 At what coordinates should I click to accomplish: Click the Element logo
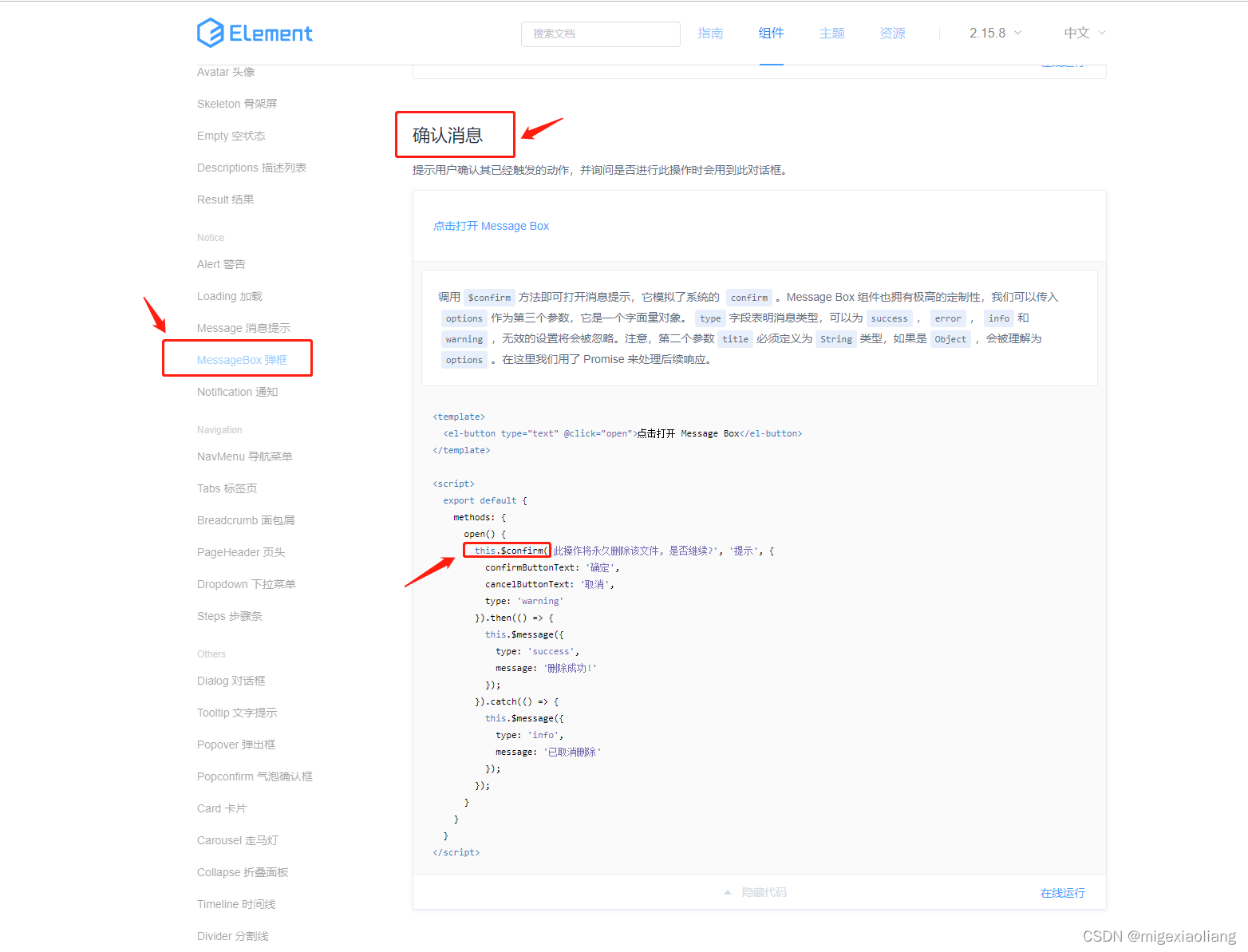[x=255, y=33]
